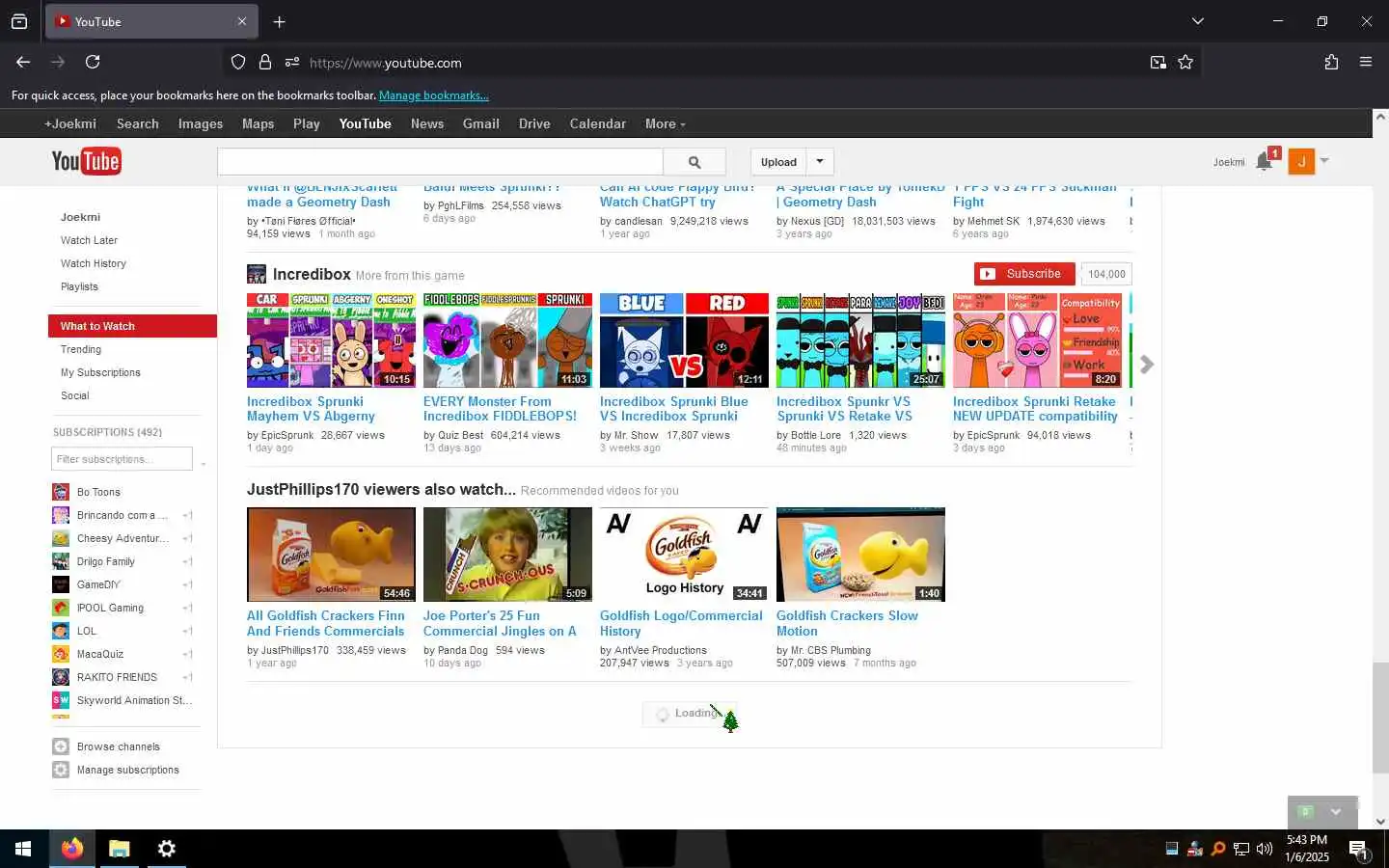Viewport: 1389px width, 868px height.
Task: Open Playlists in the sidebar
Action: tap(79, 286)
